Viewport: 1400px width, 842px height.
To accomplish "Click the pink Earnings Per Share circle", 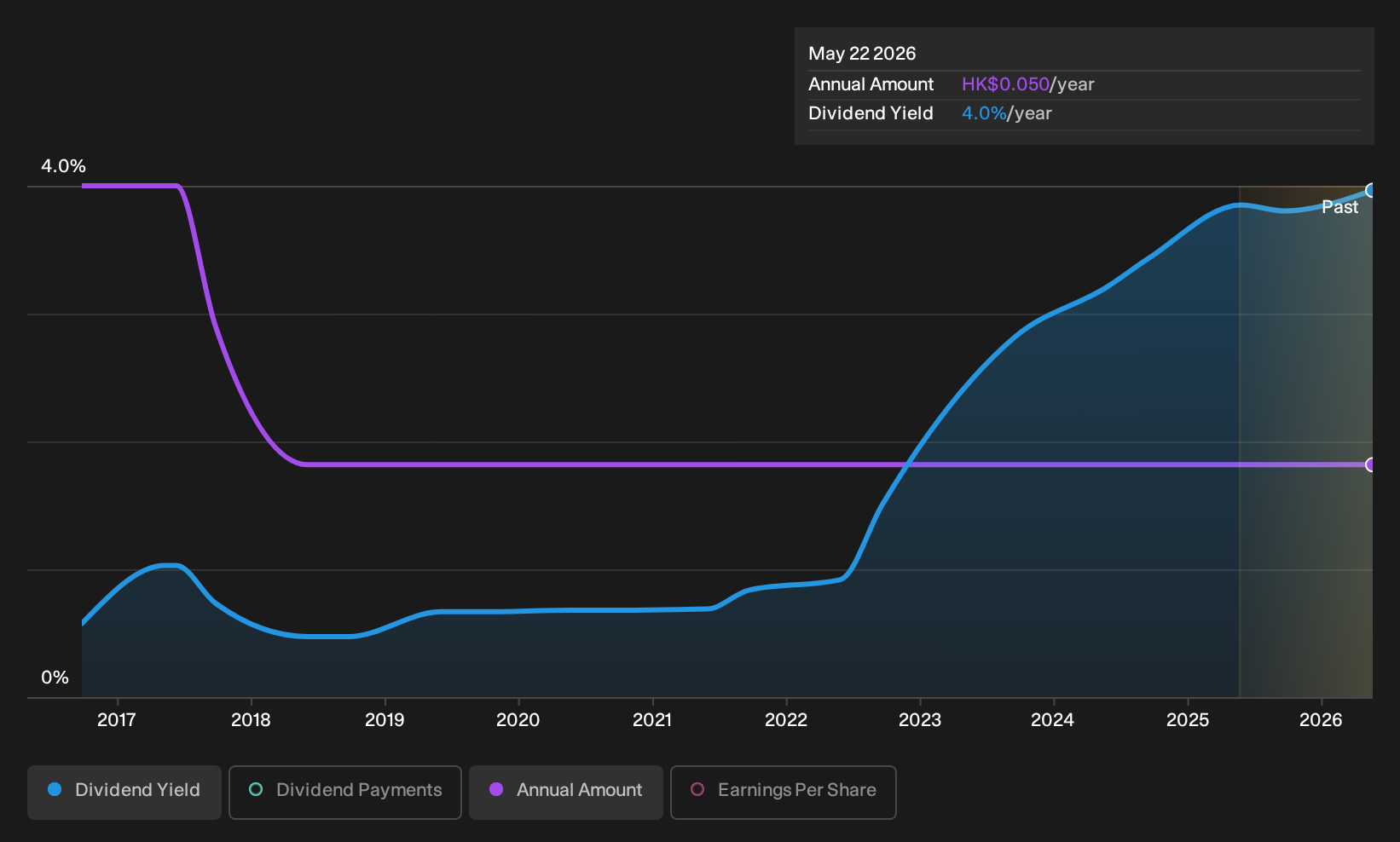I will (697, 790).
